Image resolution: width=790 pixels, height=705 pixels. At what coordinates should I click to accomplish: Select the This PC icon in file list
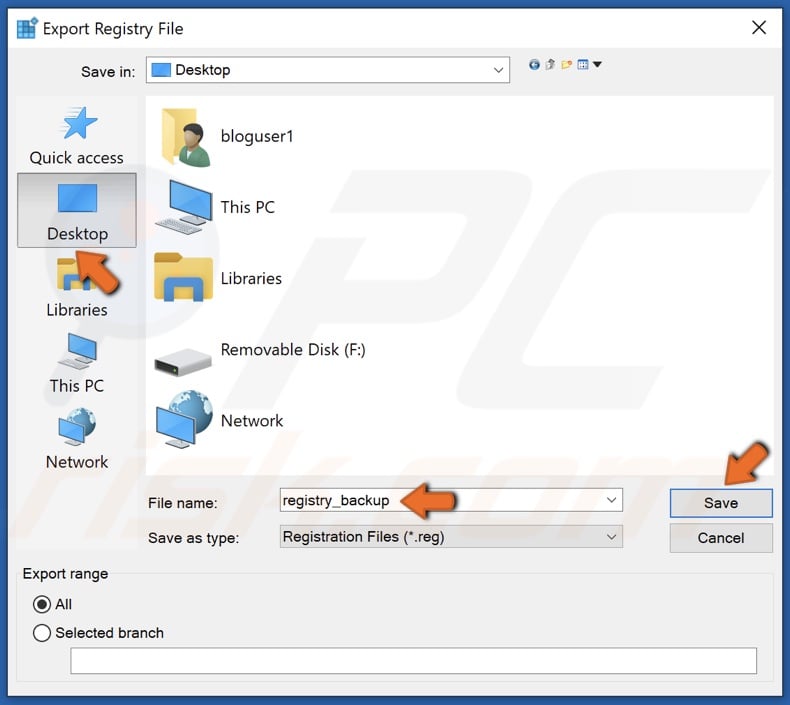(183, 207)
